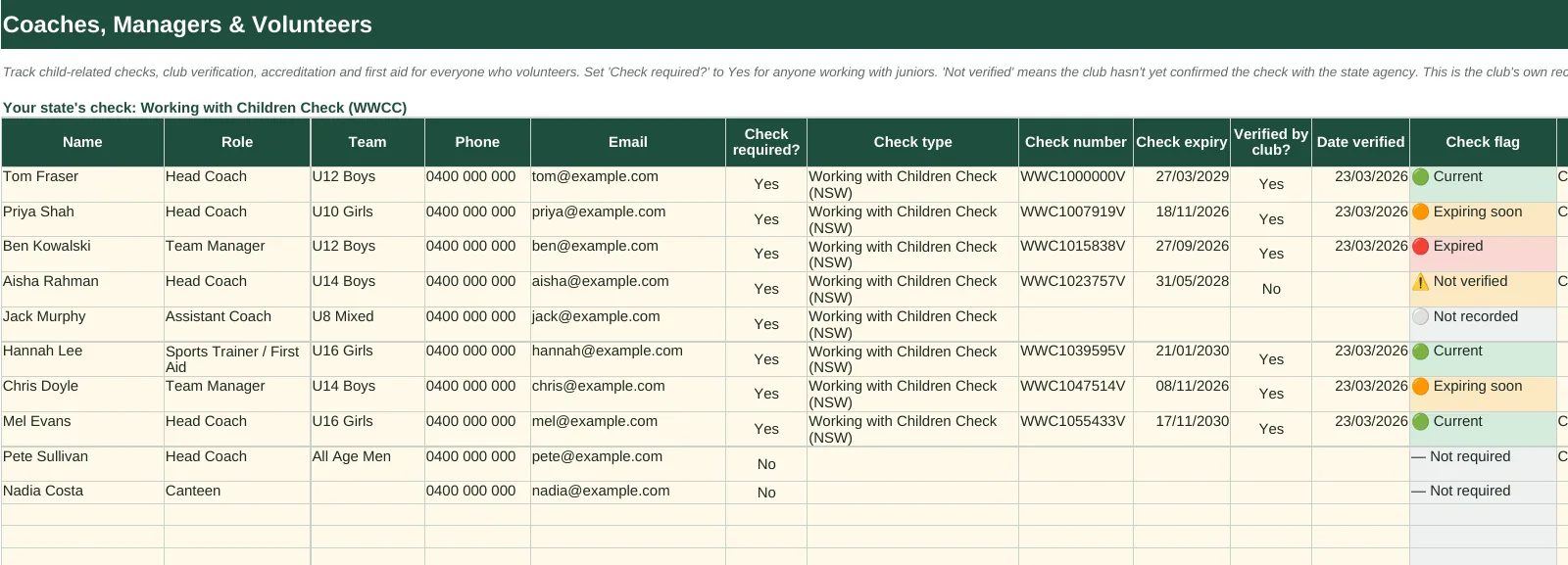This screenshot has width=1568, height=565.
Task: Click nadia@example.com email cell
Action: pos(628,493)
